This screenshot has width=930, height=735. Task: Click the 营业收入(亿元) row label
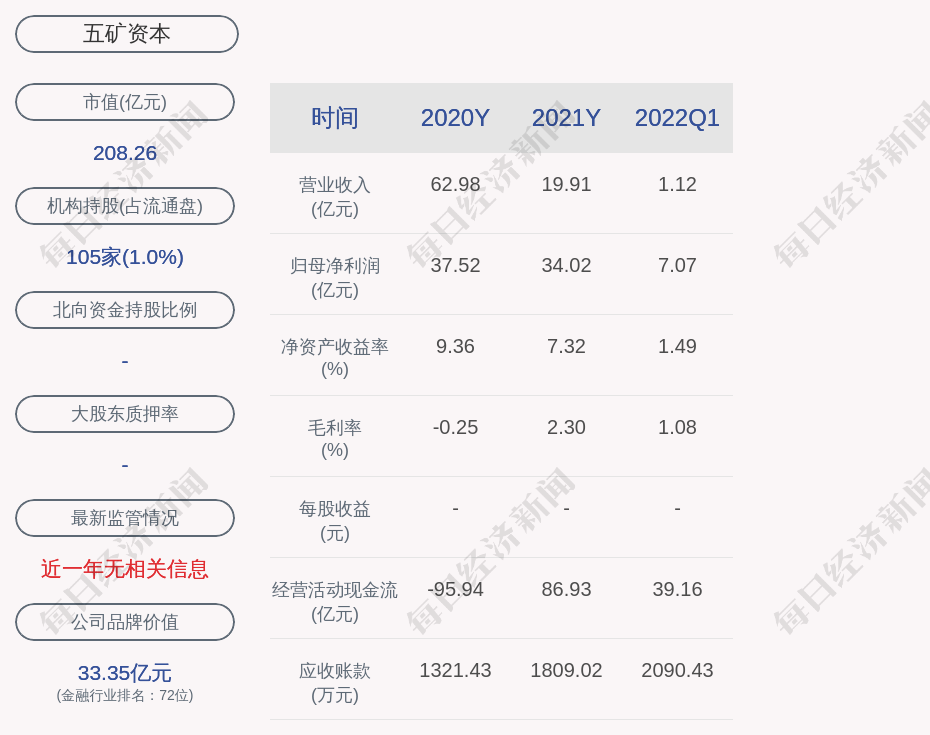point(335,196)
